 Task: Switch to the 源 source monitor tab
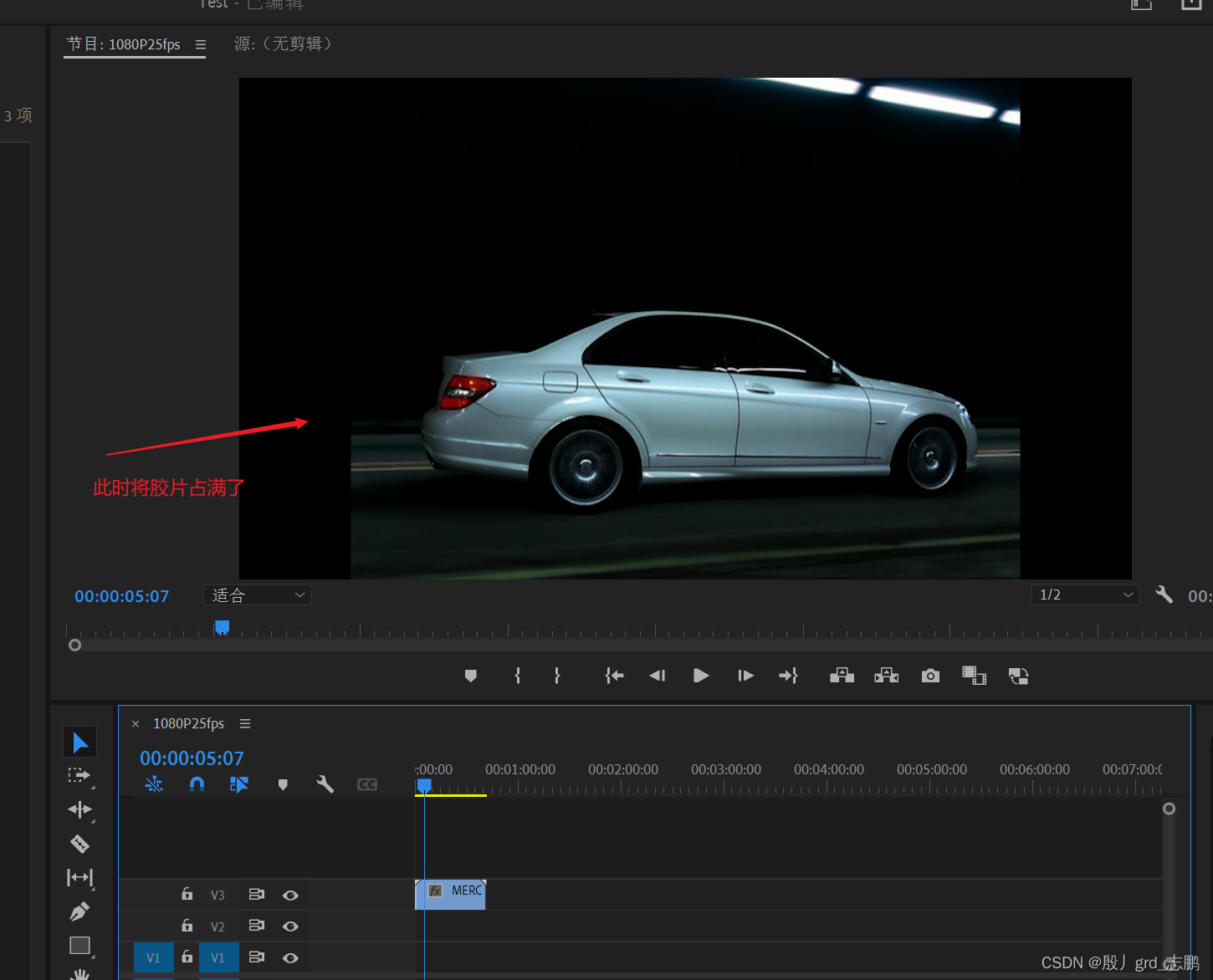click(x=283, y=44)
